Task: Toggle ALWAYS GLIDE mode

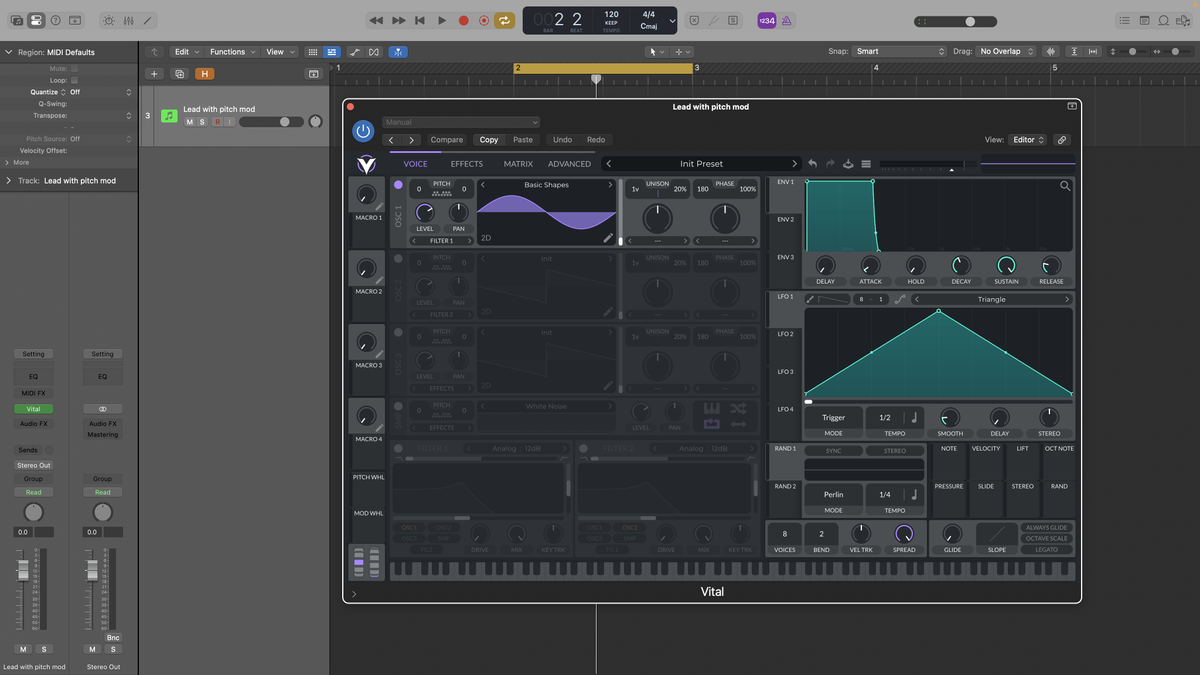Action: tap(1047, 527)
